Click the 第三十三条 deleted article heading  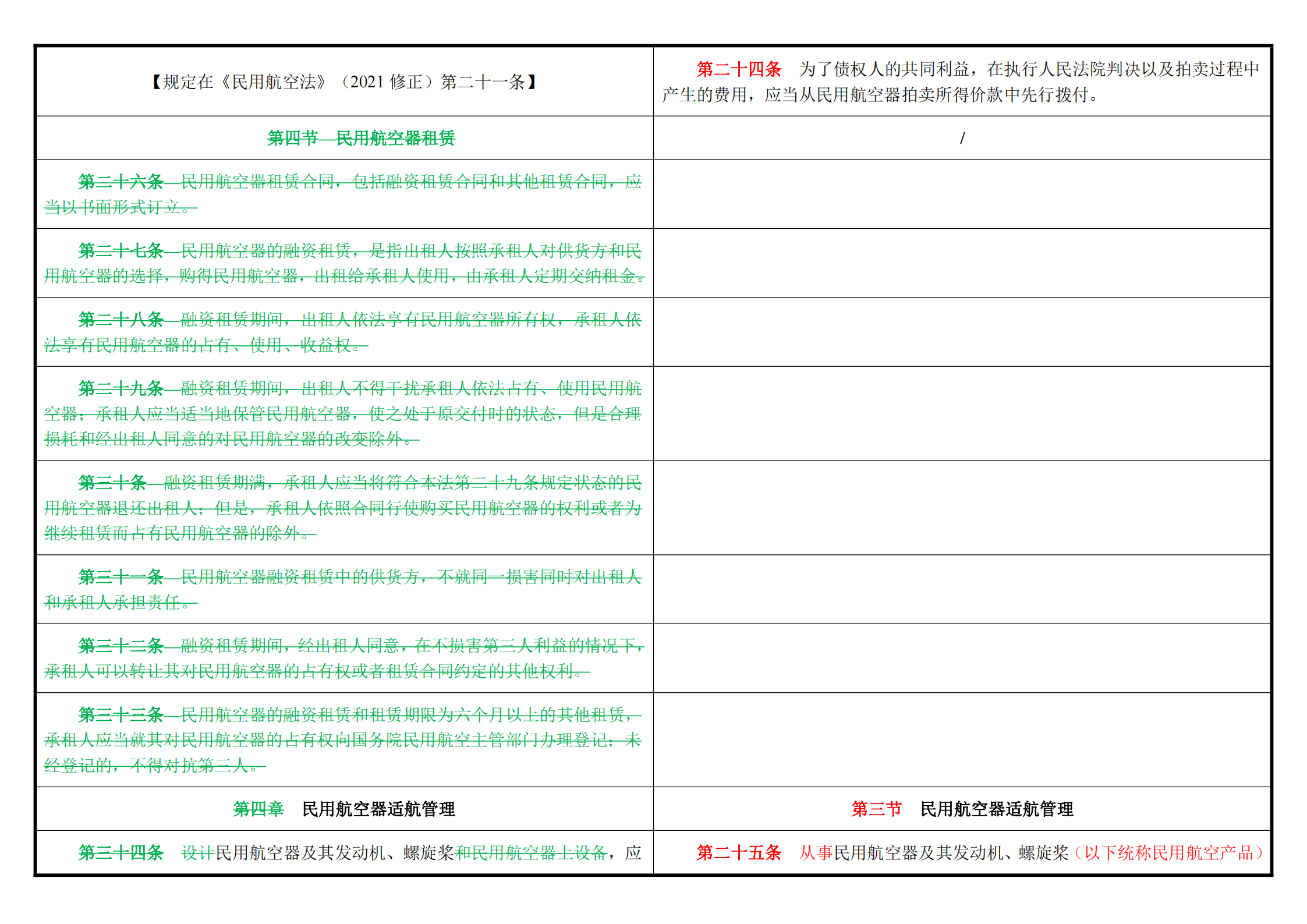coord(121,714)
